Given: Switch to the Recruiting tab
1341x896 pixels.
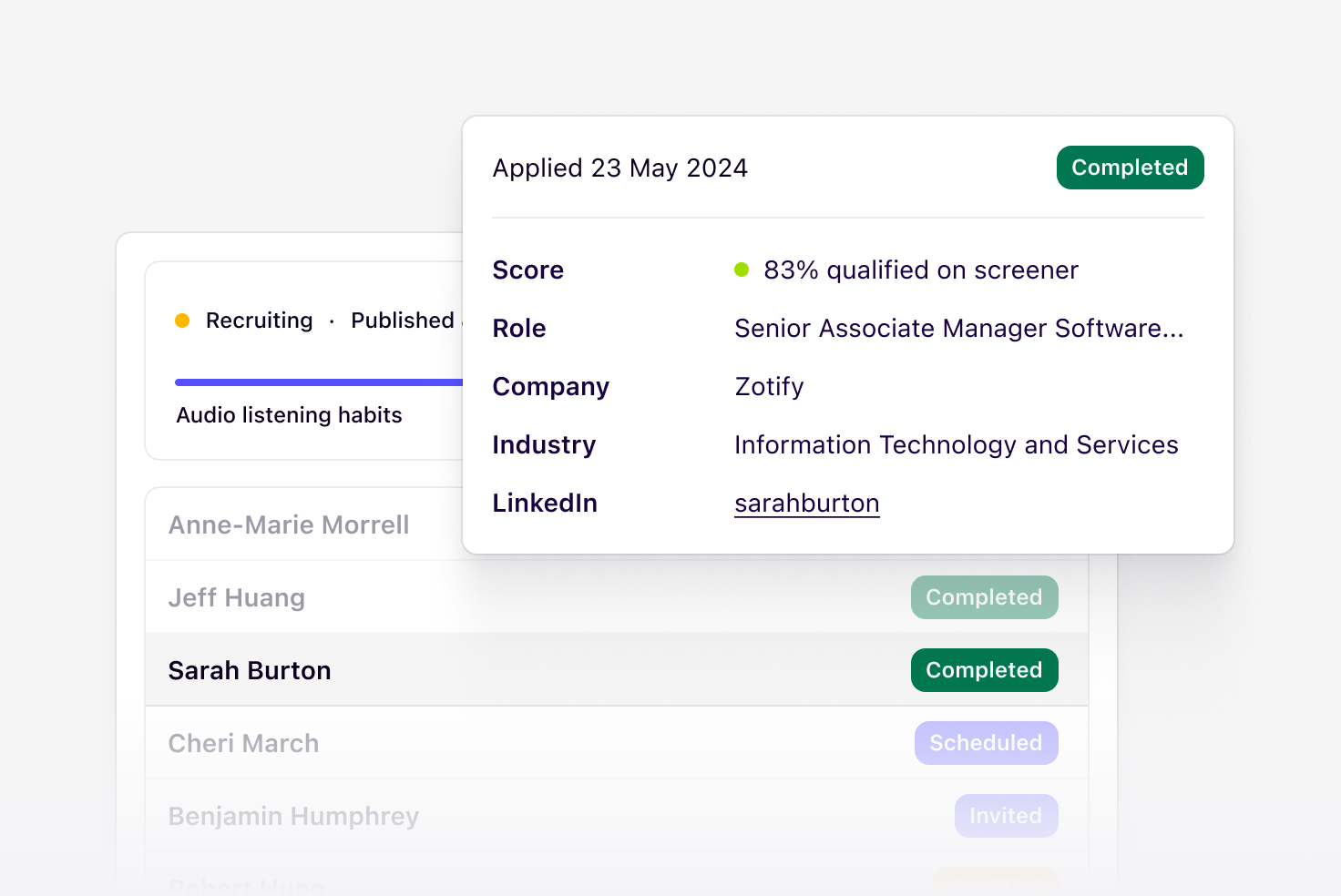Looking at the screenshot, I should pos(259,321).
